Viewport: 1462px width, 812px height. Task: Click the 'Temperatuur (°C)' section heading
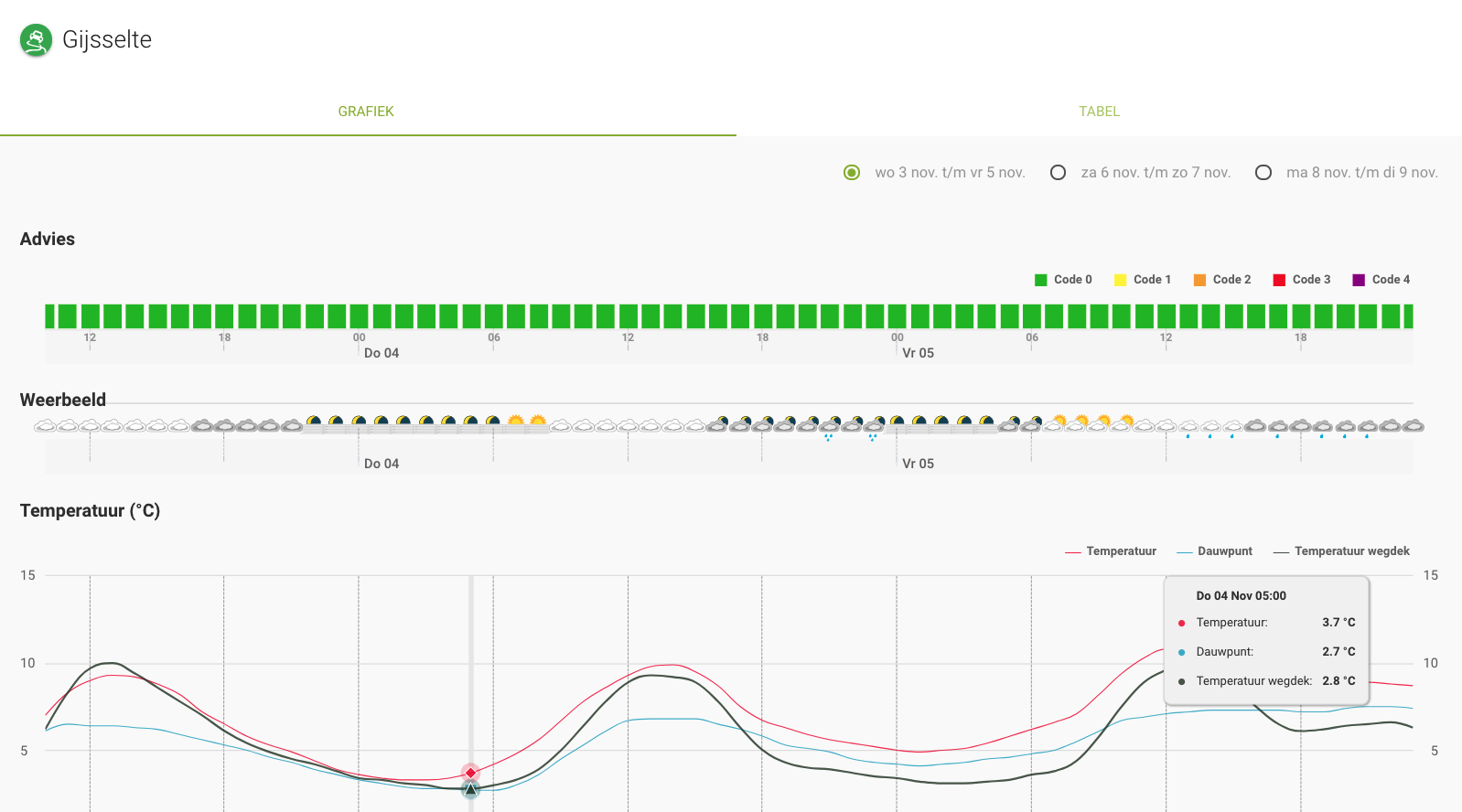pos(90,510)
